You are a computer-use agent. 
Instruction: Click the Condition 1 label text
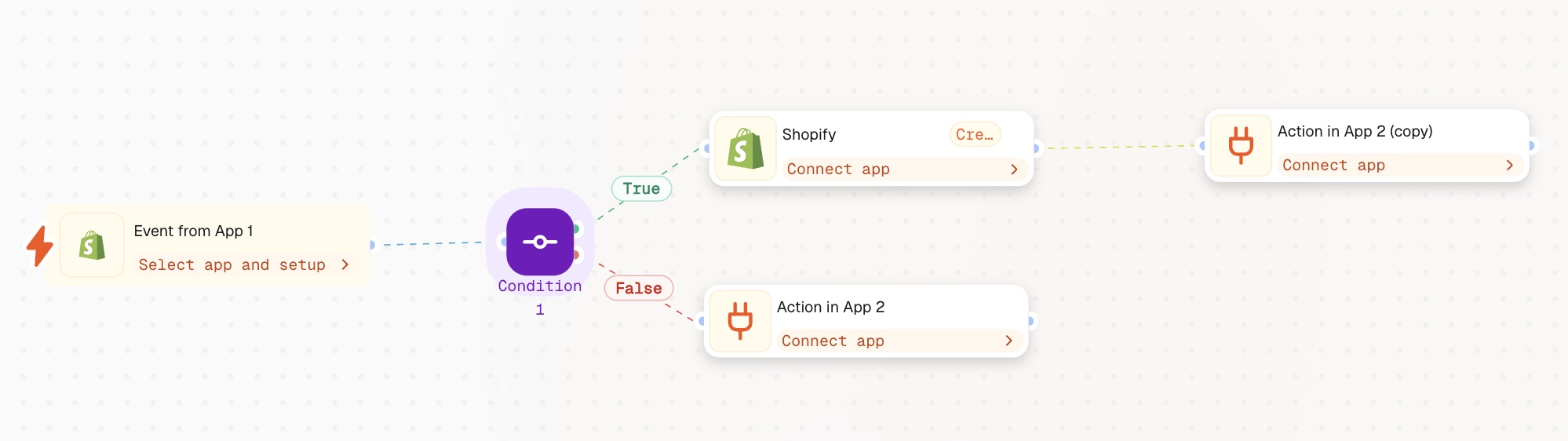[x=540, y=297]
